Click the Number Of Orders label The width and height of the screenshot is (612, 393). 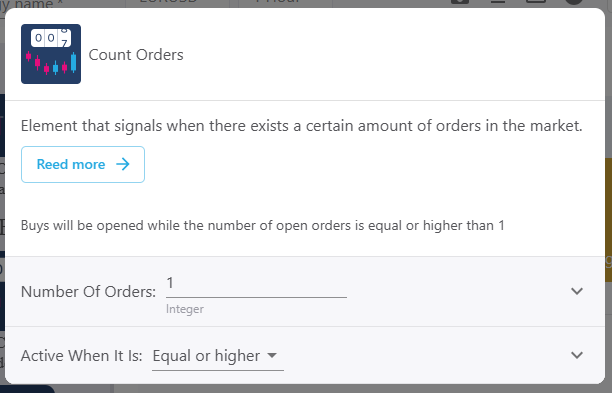[88, 292]
